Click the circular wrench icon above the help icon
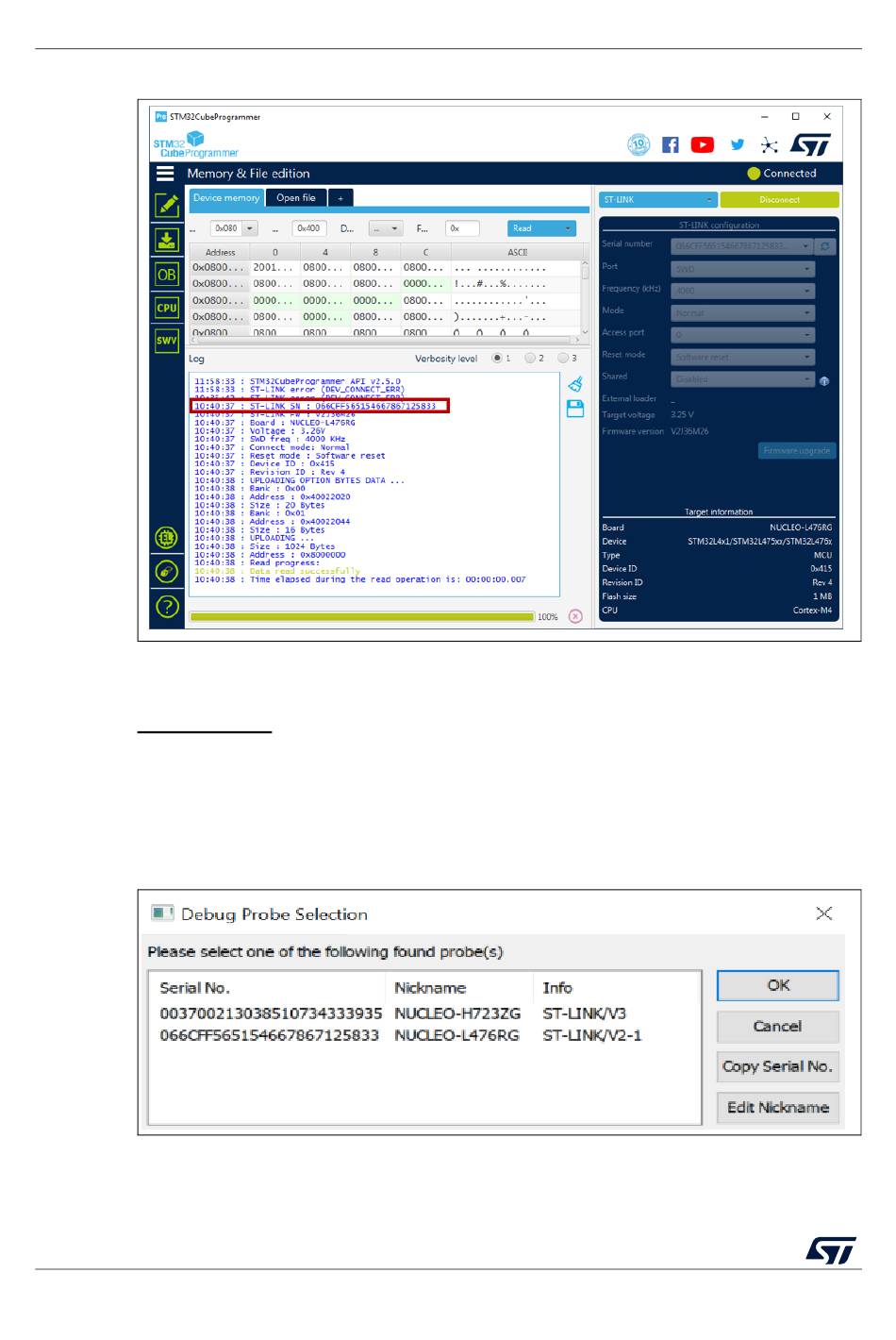Screen dimensions: 896x1340 (x=167, y=572)
